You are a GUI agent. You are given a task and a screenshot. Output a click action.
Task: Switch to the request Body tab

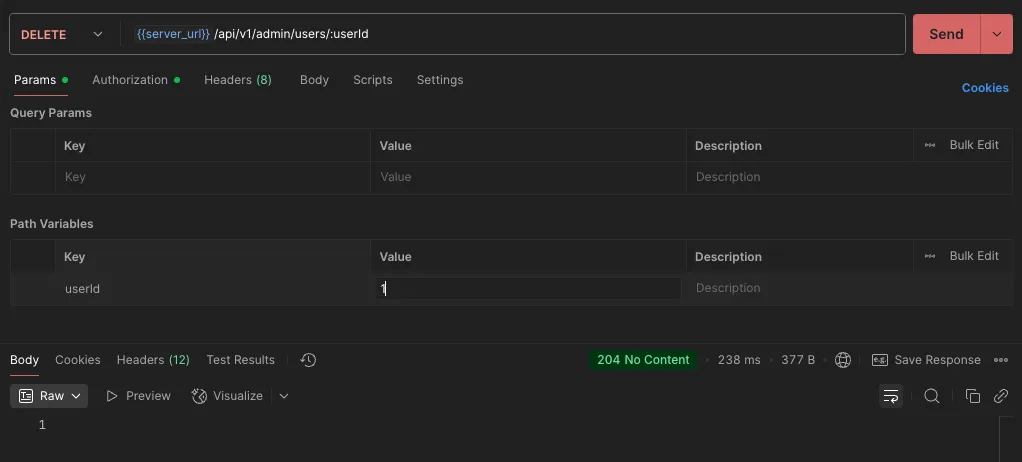pyautogui.click(x=314, y=79)
